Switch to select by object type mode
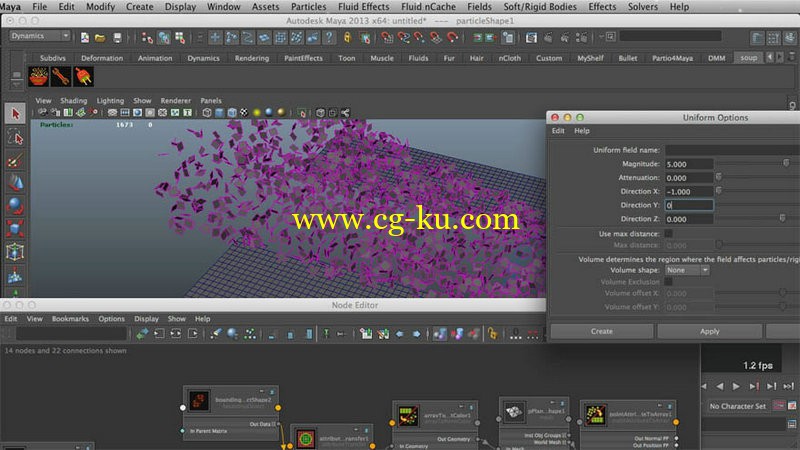This screenshot has height=450, width=800. point(164,37)
